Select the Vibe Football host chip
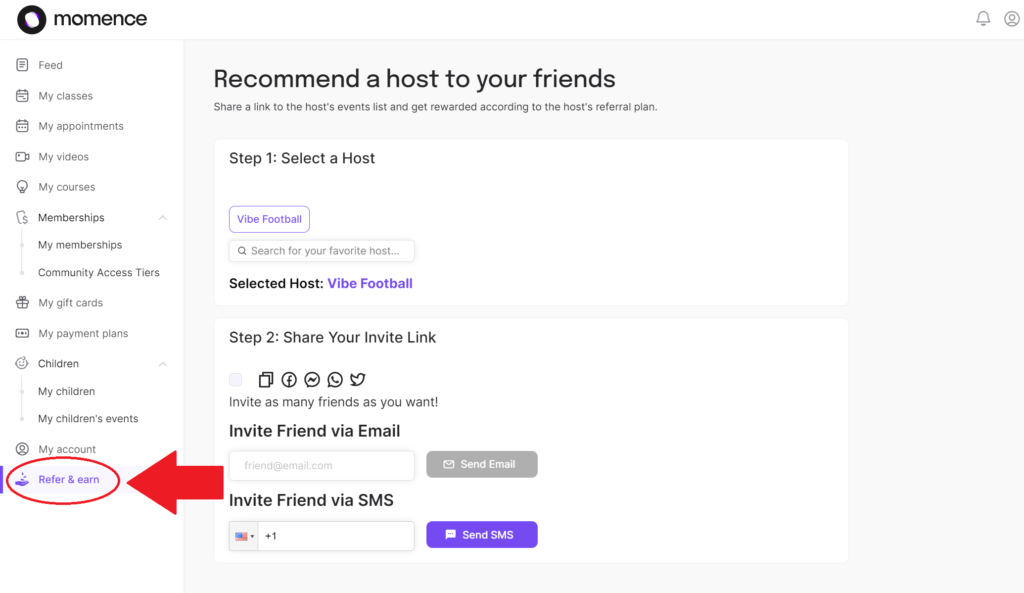The height and width of the screenshot is (593, 1024). (x=269, y=219)
